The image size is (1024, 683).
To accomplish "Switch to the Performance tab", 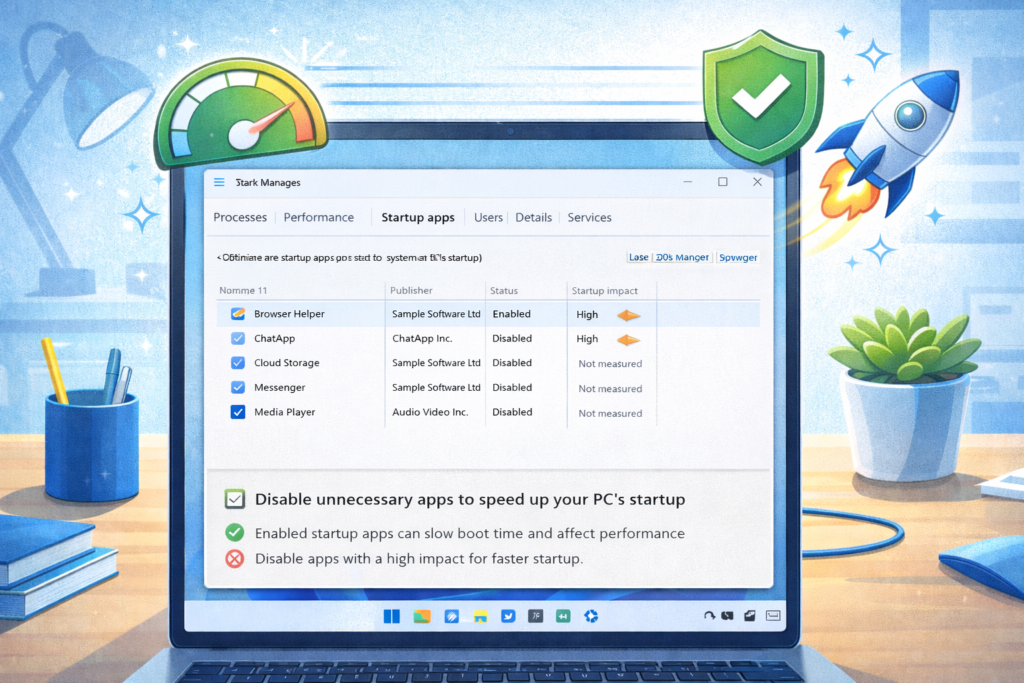I will point(318,217).
